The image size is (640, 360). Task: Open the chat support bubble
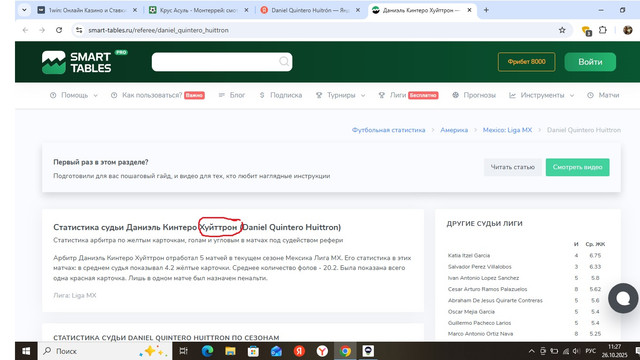623,298
